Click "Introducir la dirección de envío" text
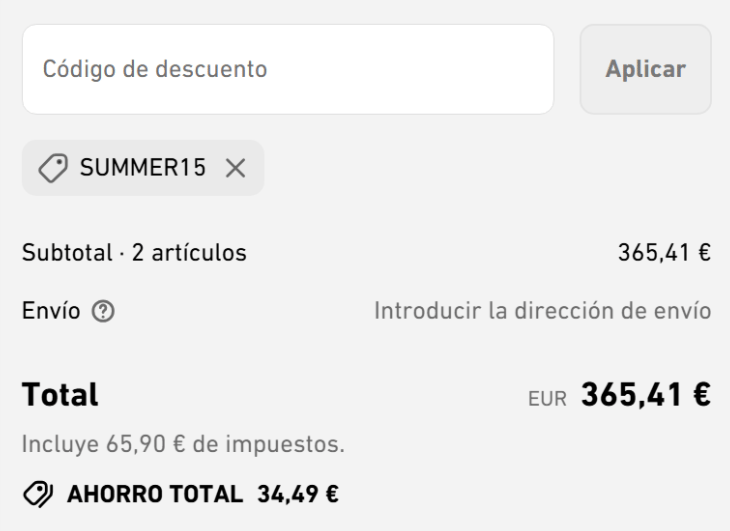Image resolution: width=730 pixels, height=531 pixels. click(x=542, y=311)
